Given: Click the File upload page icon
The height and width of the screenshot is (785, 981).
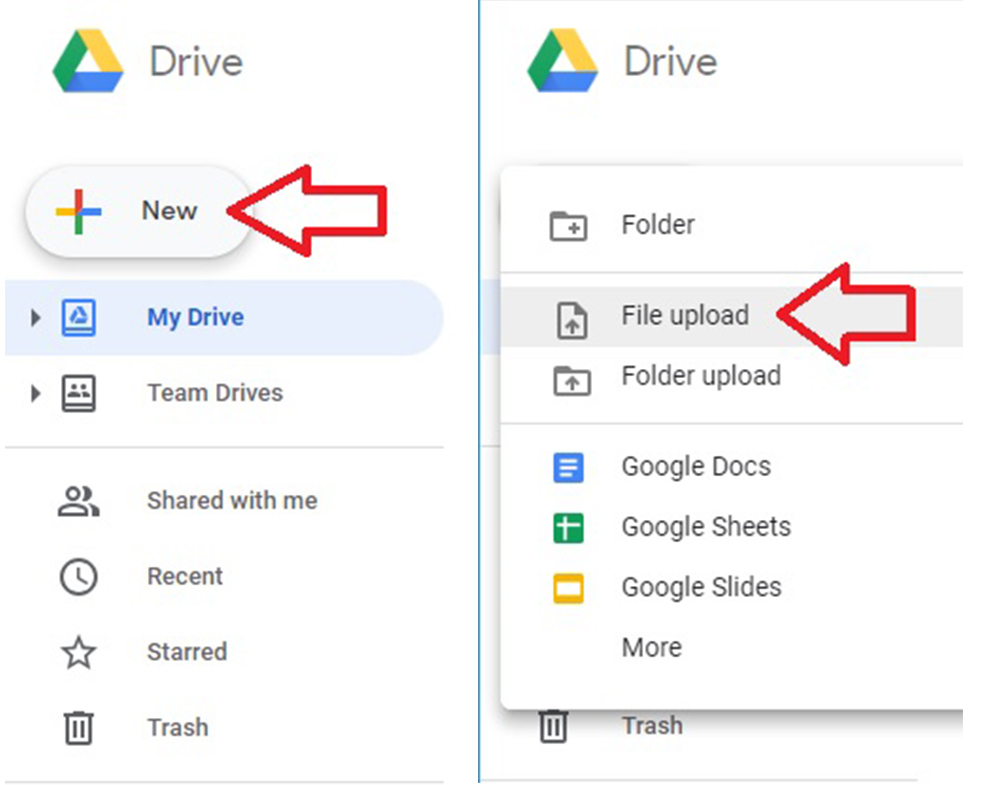Looking at the screenshot, I should click(x=571, y=320).
